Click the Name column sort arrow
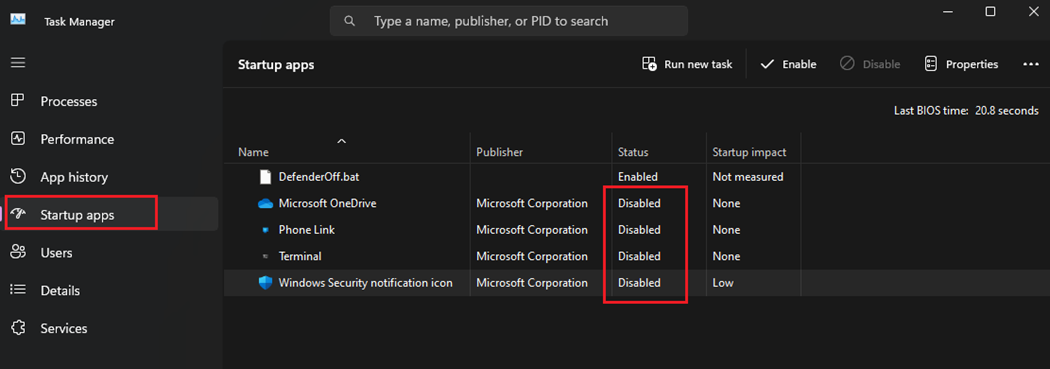This screenshot has width=1050, height=369. point(342,141)
